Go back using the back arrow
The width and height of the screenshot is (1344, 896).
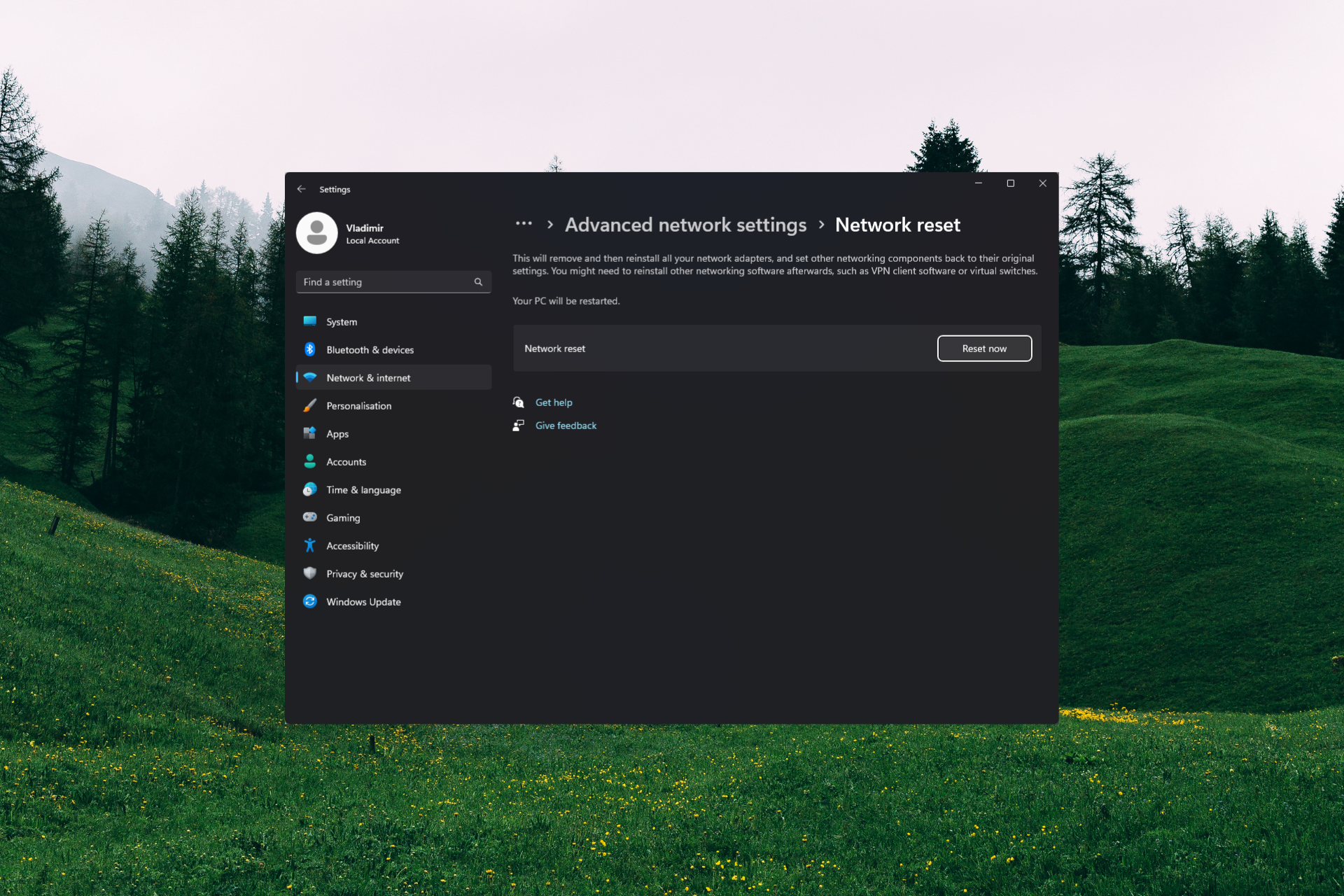[302, 189]
